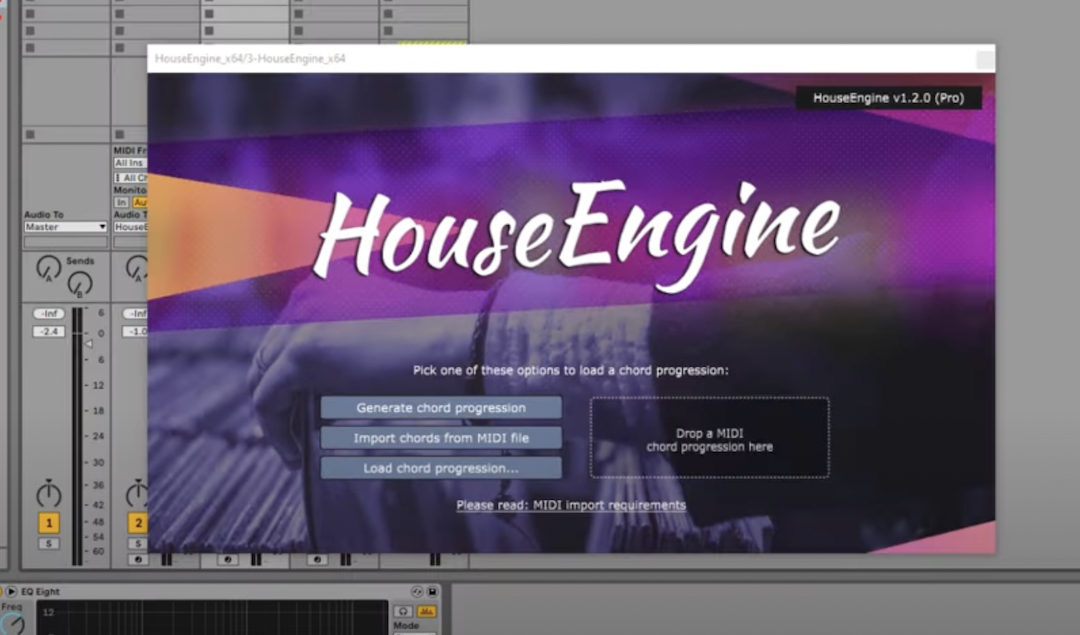1080x635 pixels.
Task: Click the track 1 volume fader handle
Action: (x=87, y=343)
